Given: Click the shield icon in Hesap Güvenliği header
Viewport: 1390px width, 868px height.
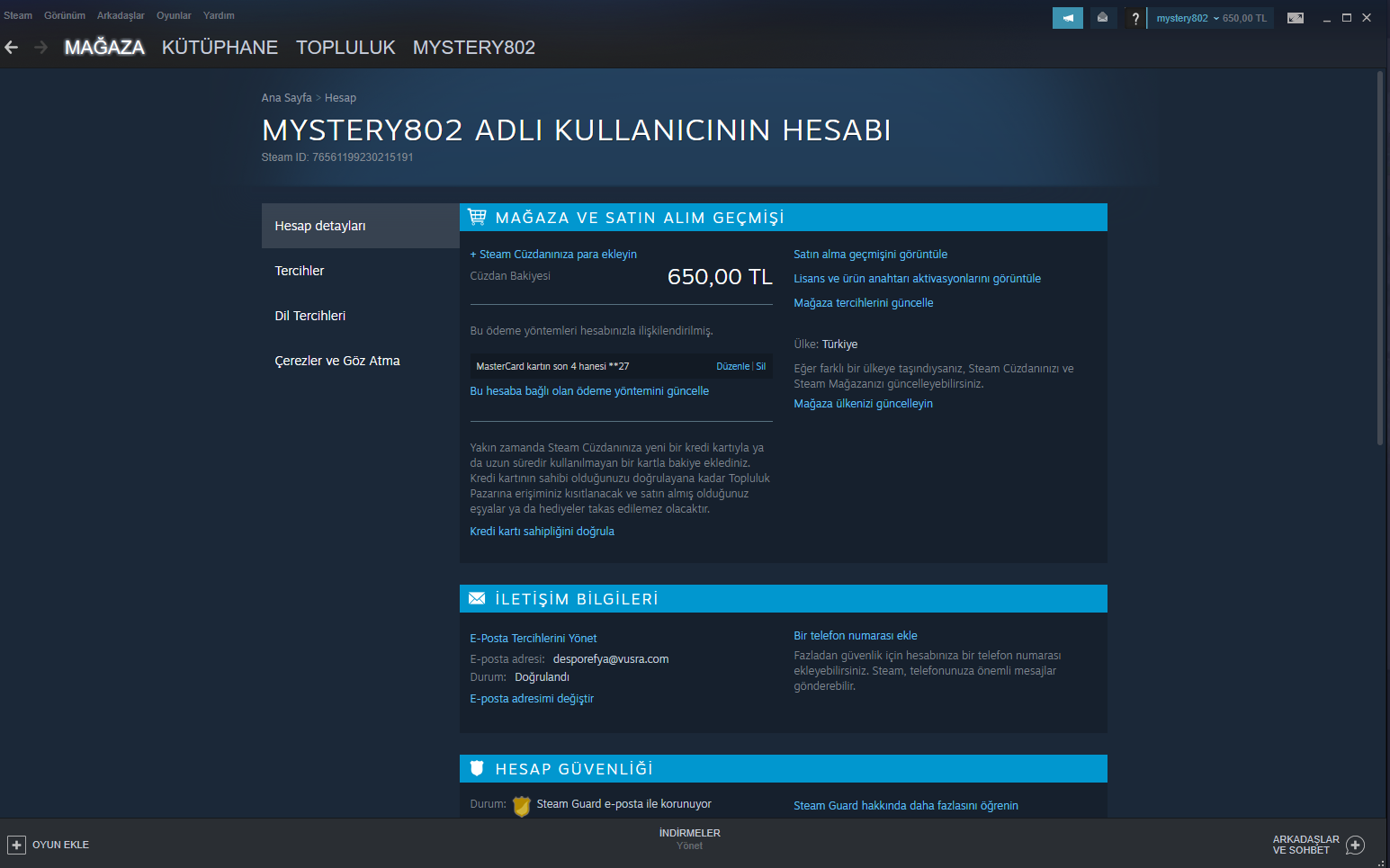Looking at the screenshot, I should pyautogui.click(x=477, y=768).
